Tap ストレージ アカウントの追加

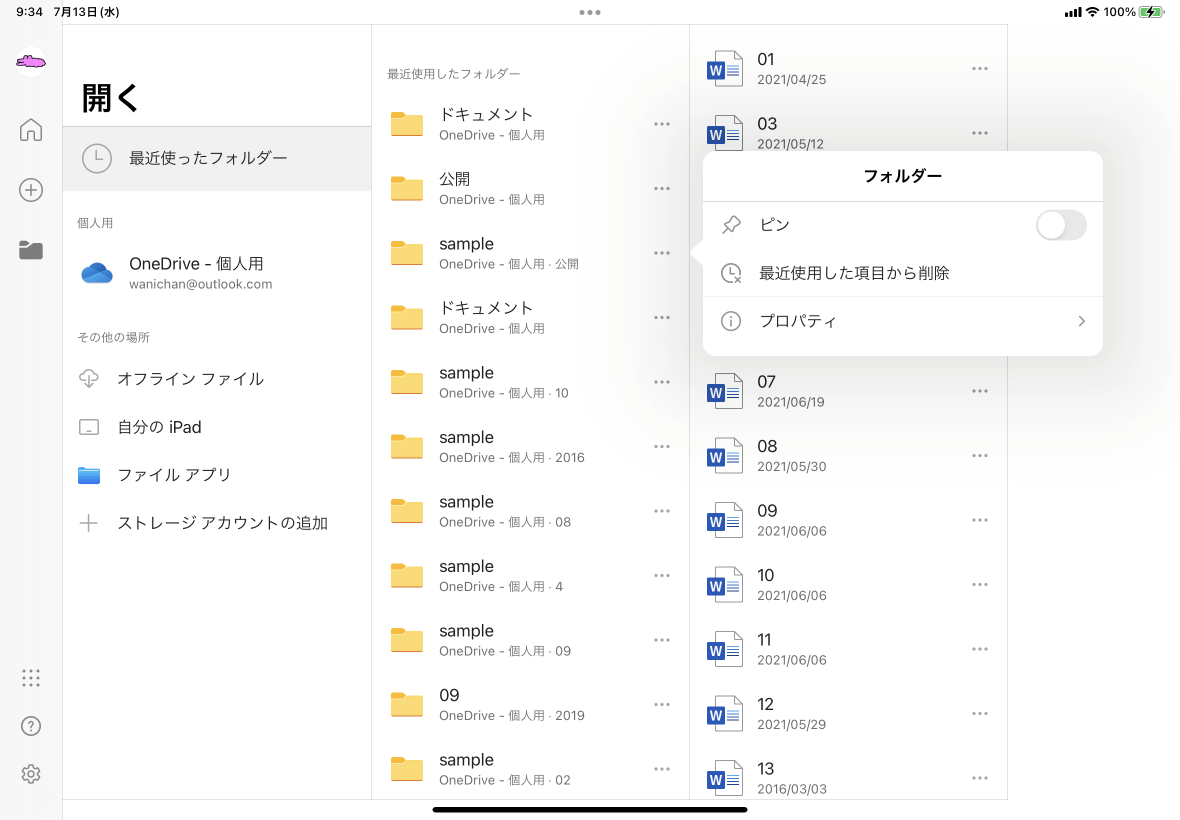pyautogui.click(x=222, y=523)
